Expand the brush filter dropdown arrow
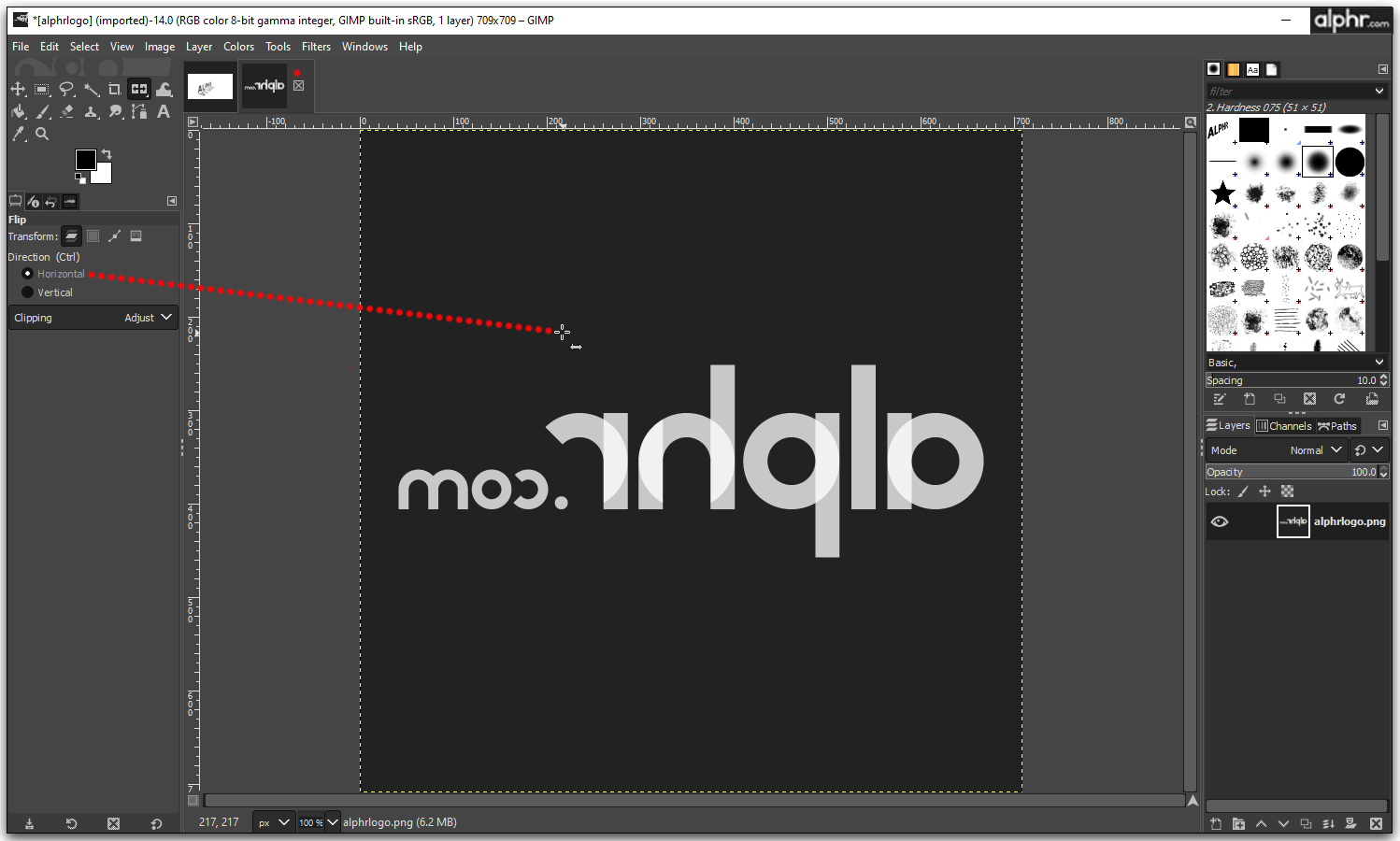The width and height of the screenshot is (1400, 841). coord(1379,92)
